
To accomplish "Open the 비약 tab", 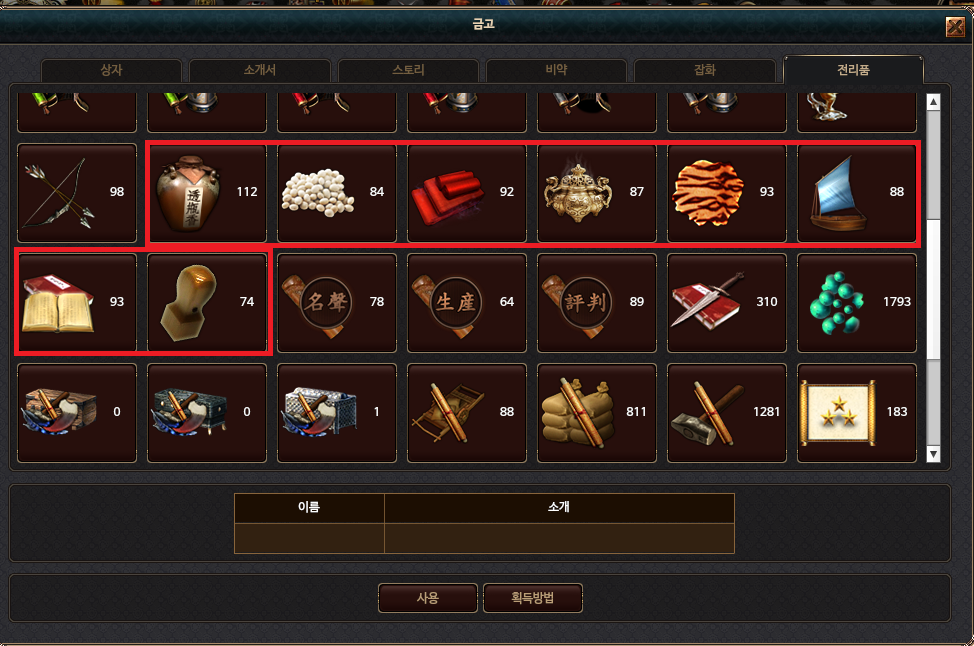I will pos(557,70).
